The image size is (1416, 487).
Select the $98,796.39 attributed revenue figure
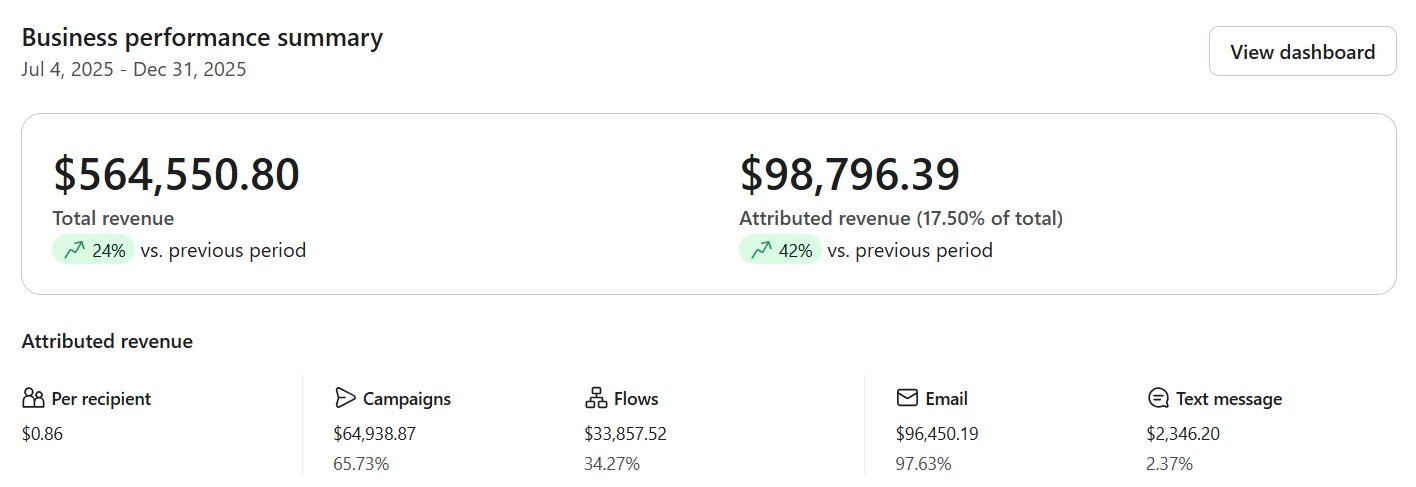click(x=850, y=175)
